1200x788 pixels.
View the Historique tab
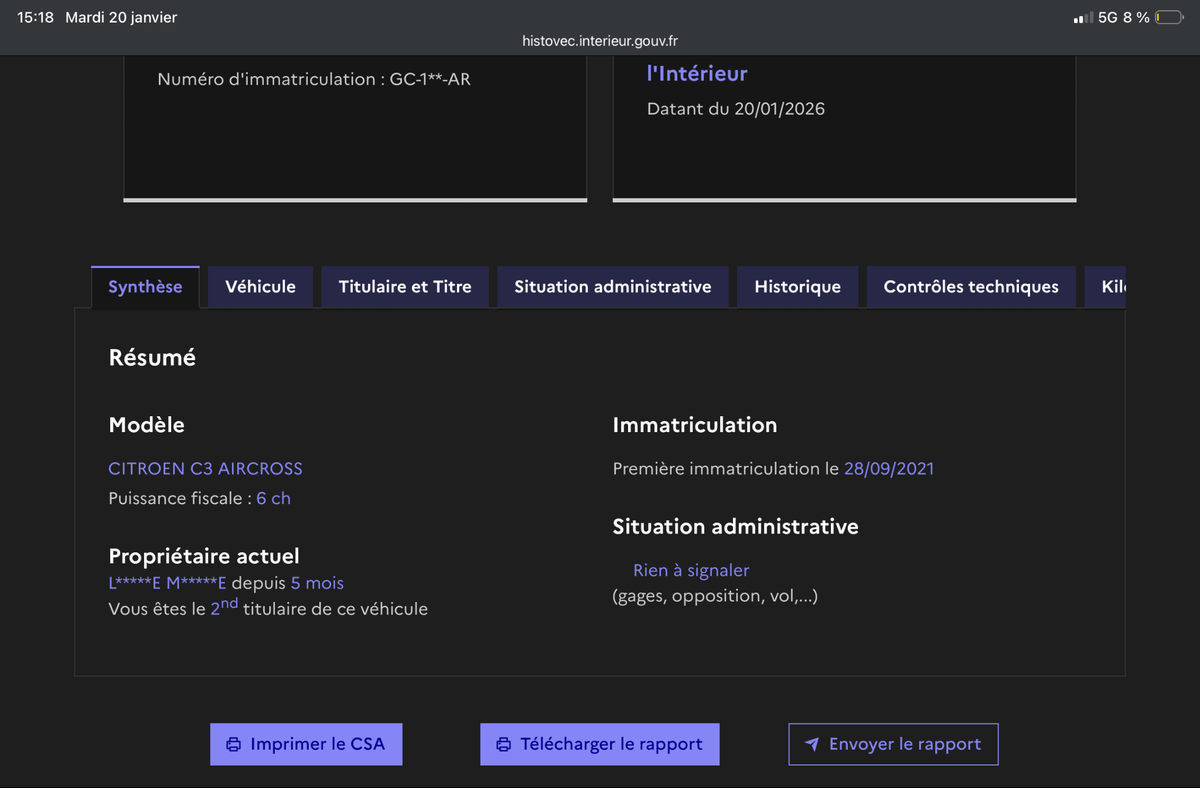coord(797,287)
